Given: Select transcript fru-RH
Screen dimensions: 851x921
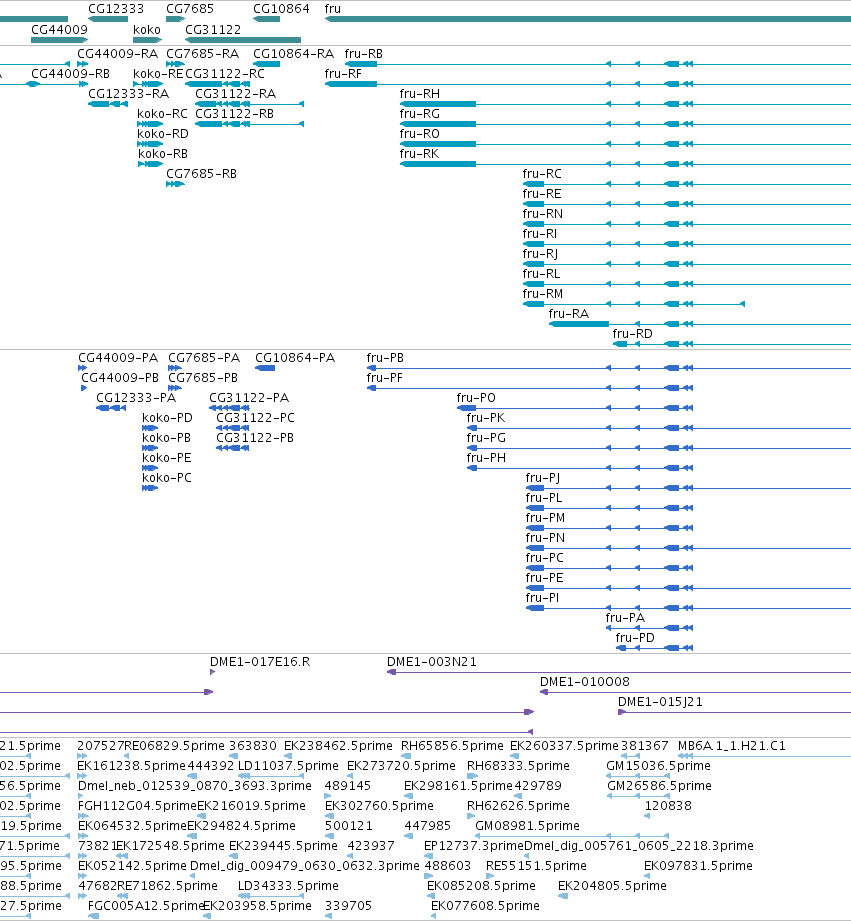Looking at the screenshot, I should pyautogui.click(x=419, y=94).
